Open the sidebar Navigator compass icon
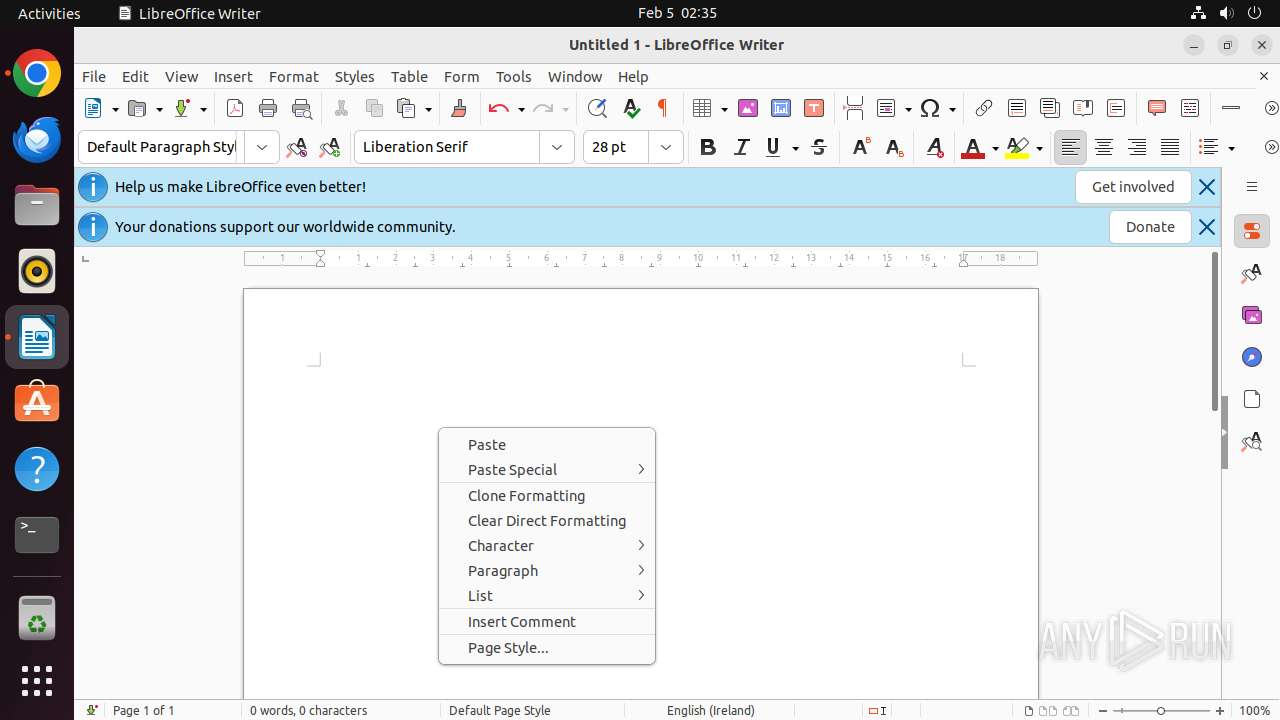The width and height of the screenshot is (1280, 720). tap(1251, 357)
